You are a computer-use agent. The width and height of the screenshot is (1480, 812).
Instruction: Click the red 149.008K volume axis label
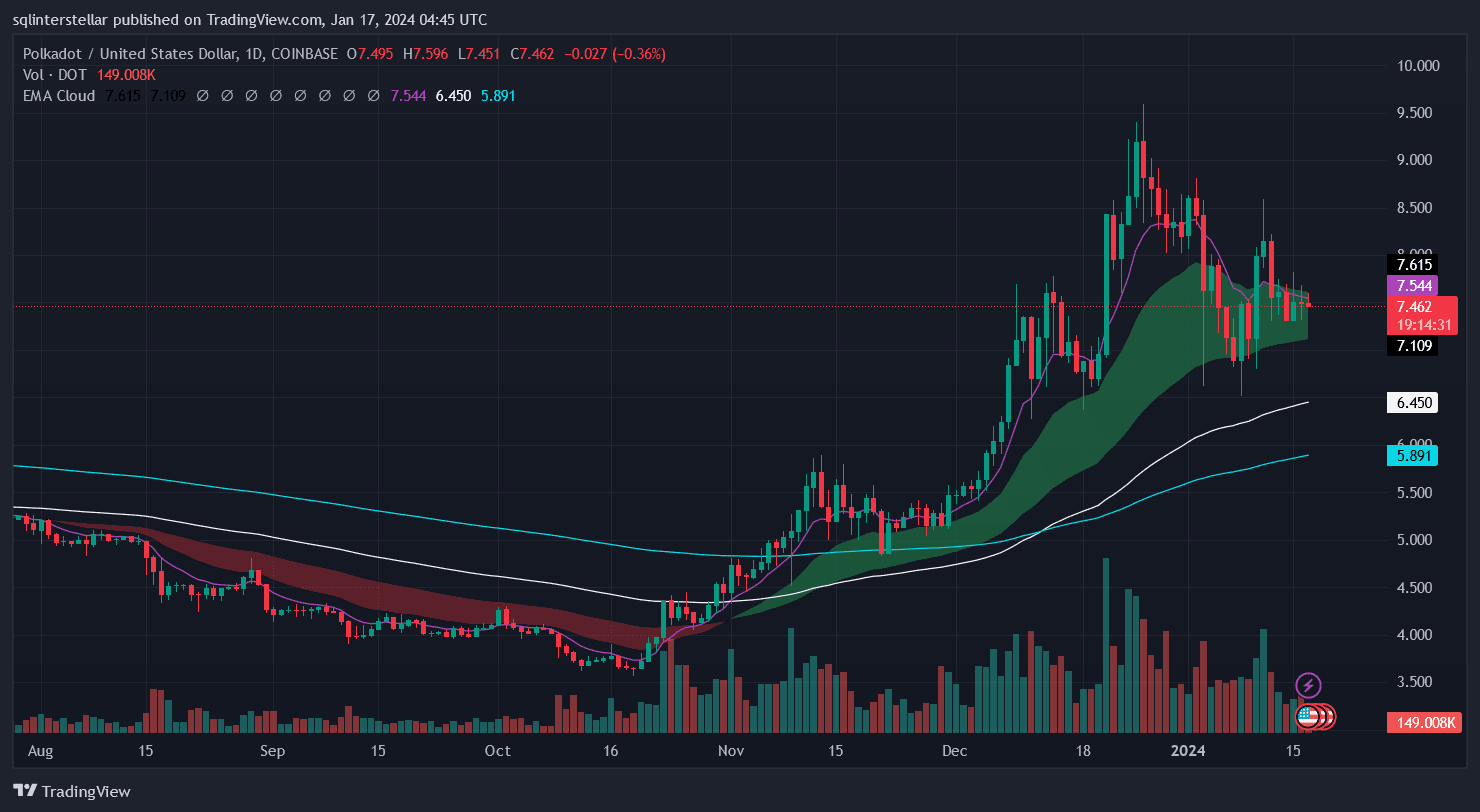point(1422,722)
